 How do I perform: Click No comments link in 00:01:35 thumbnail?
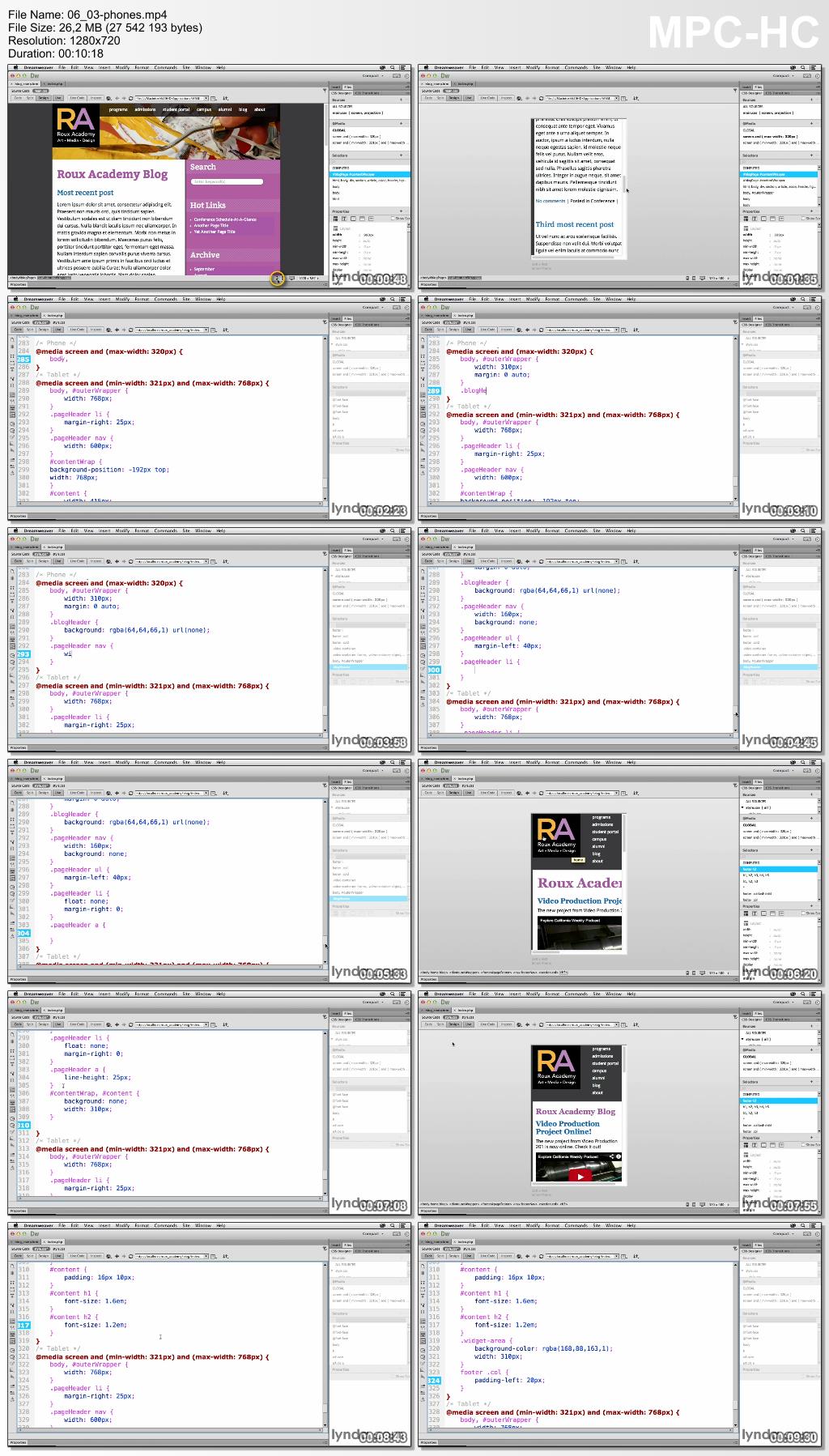coord(551,201)
